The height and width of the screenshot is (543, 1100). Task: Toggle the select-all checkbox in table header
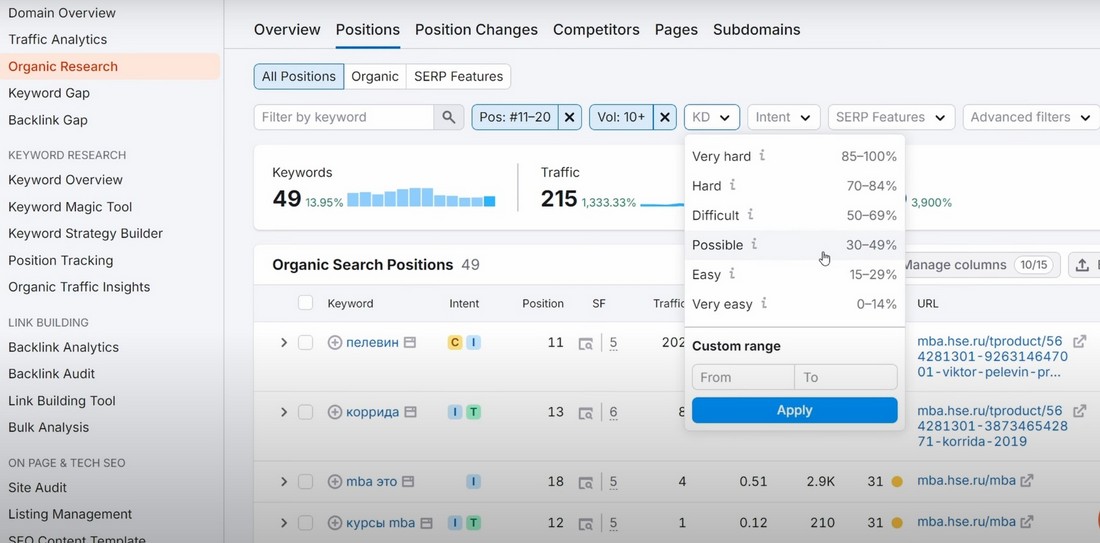(x=306, y=303)
